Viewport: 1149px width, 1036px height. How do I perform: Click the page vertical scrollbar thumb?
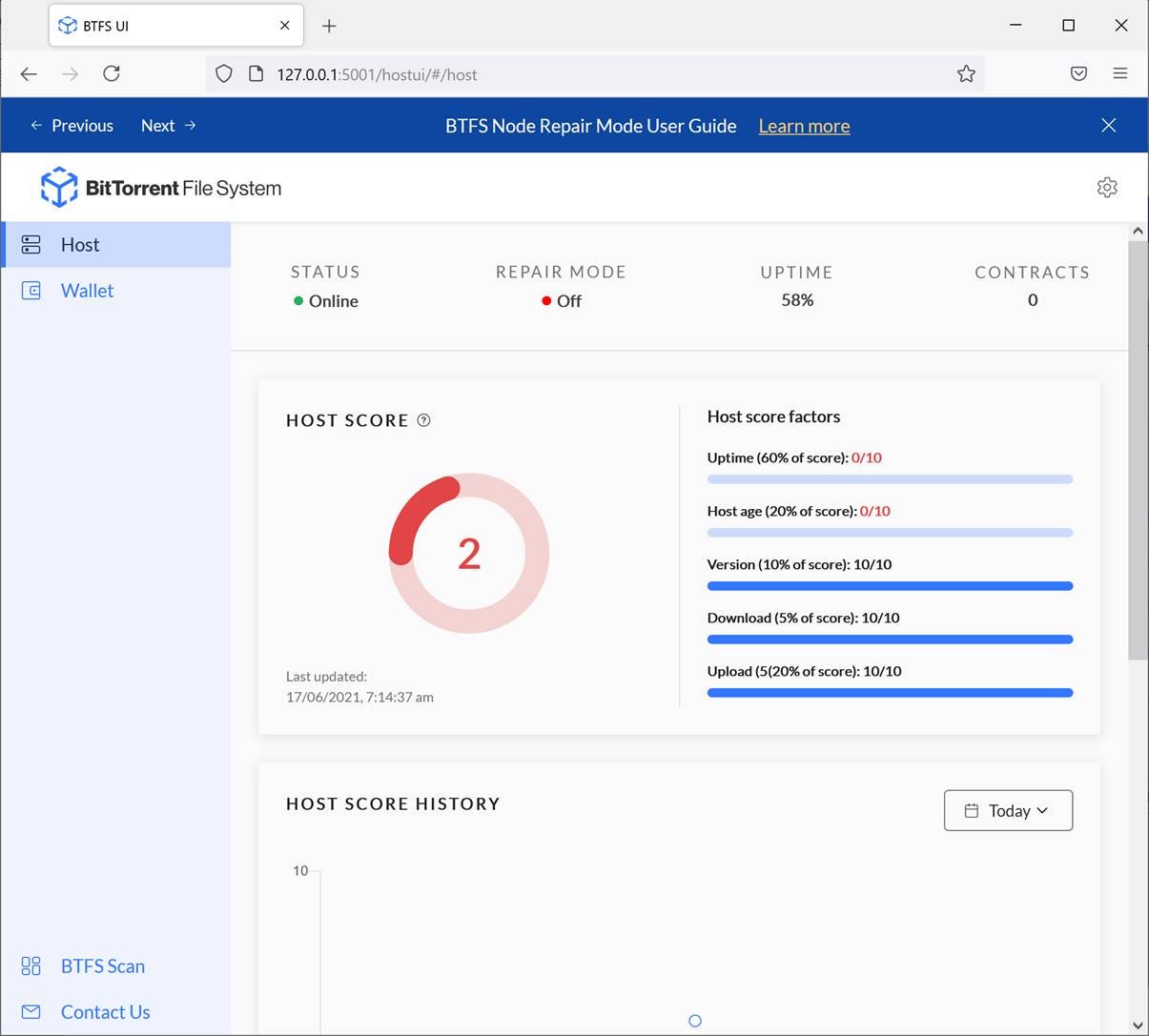point(1138,450)
